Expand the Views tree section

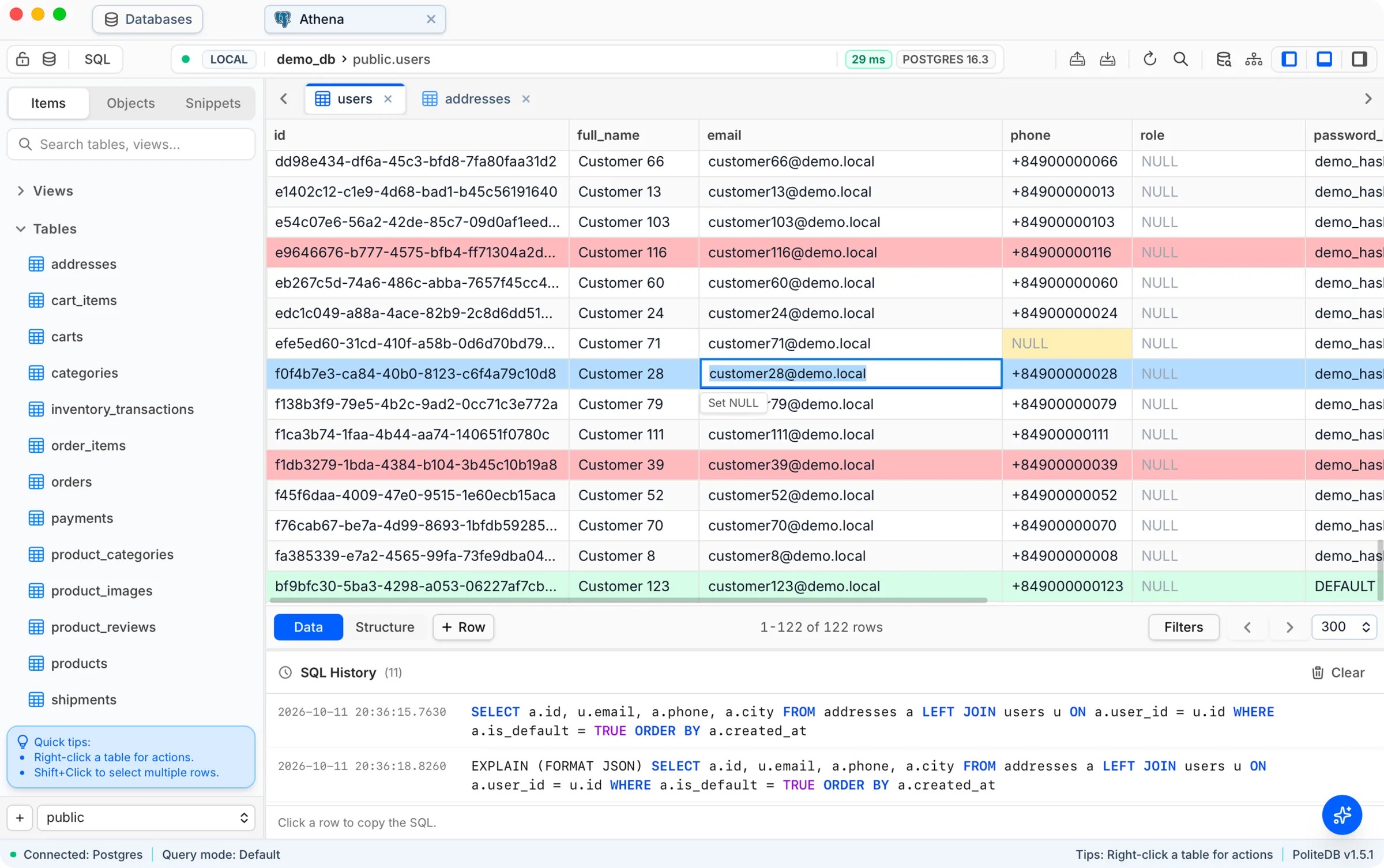coord(21,191)
